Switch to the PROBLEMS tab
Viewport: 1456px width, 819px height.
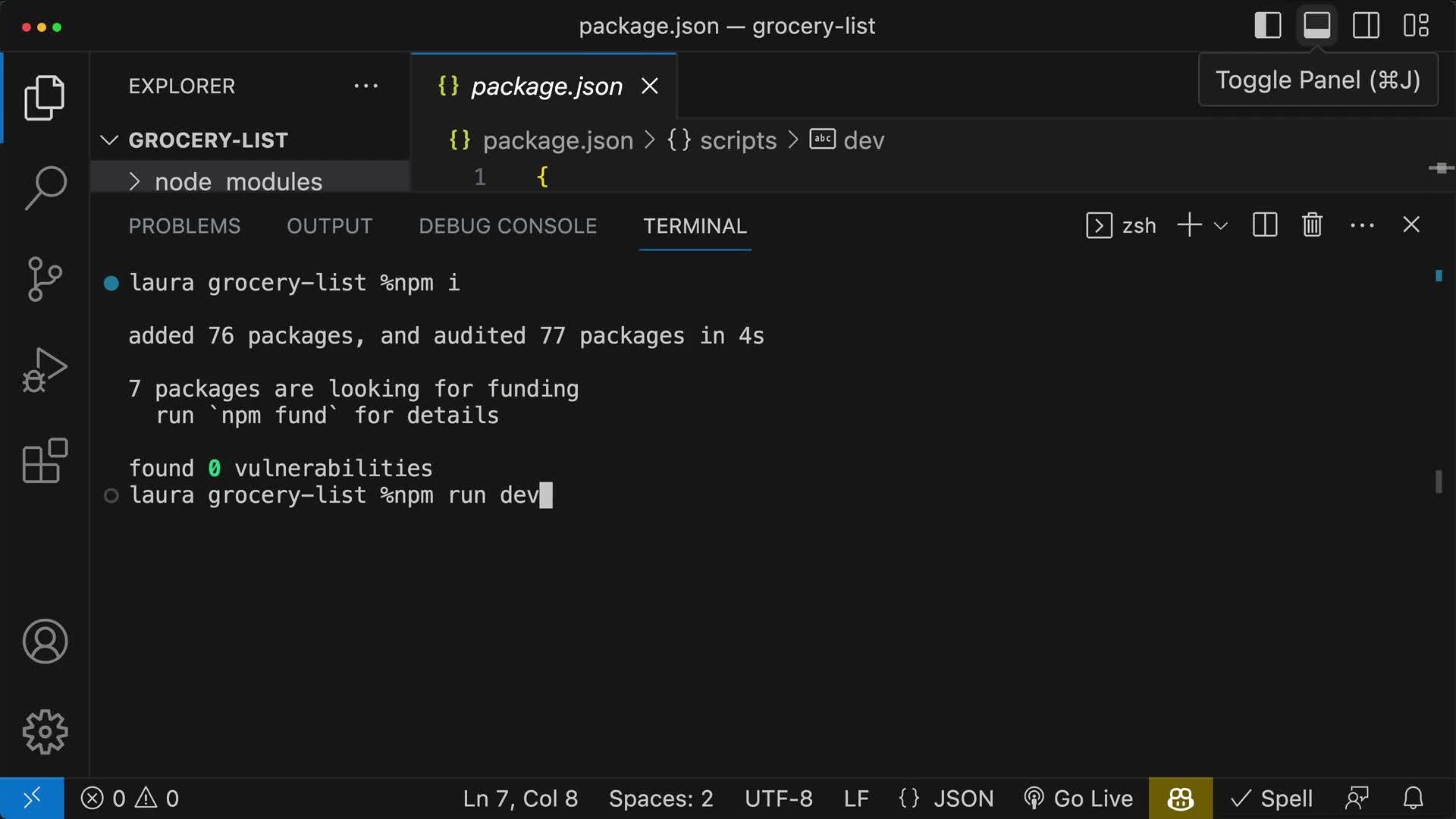(x=184, y=226)
